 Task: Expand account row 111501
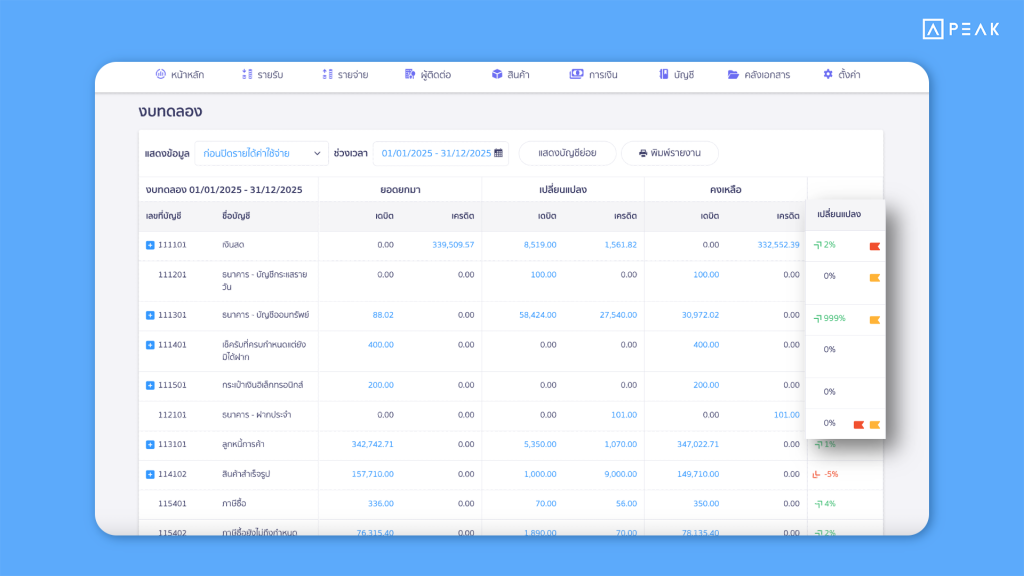[x=150, y=385]
